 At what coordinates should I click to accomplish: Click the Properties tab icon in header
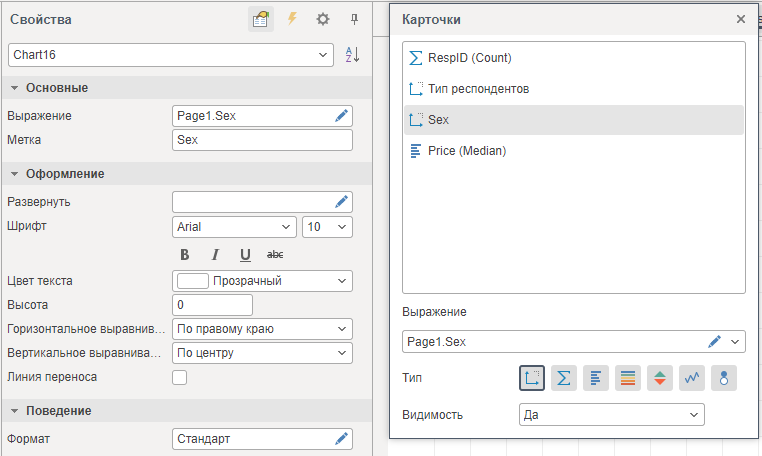(x=261, y=19)
